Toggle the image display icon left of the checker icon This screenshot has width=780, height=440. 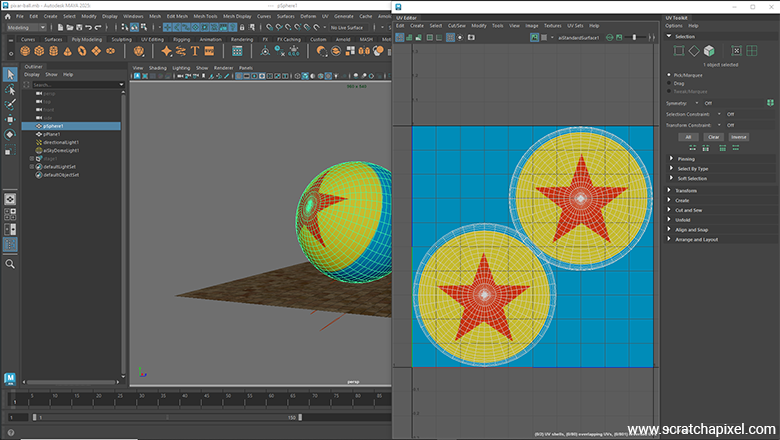pyautogui.click(x=534, y=37)
